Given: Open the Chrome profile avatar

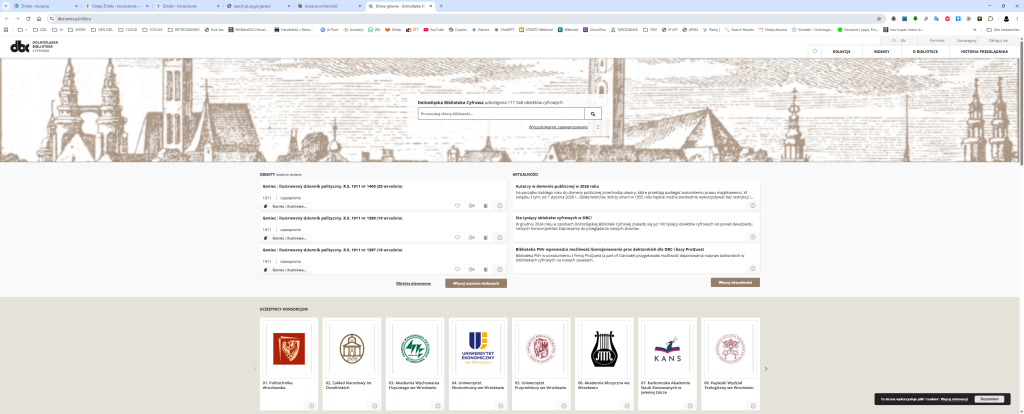Looking at the screenshot, I should (x=1006, y=19).
